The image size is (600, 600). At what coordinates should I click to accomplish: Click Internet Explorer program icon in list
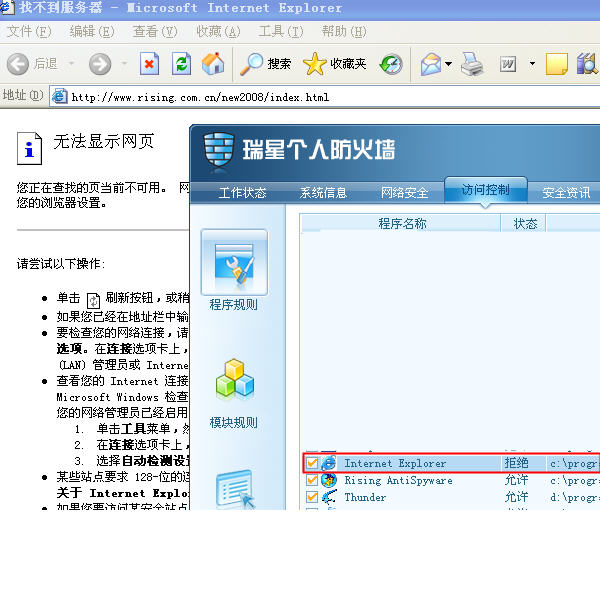pos(329,463)
